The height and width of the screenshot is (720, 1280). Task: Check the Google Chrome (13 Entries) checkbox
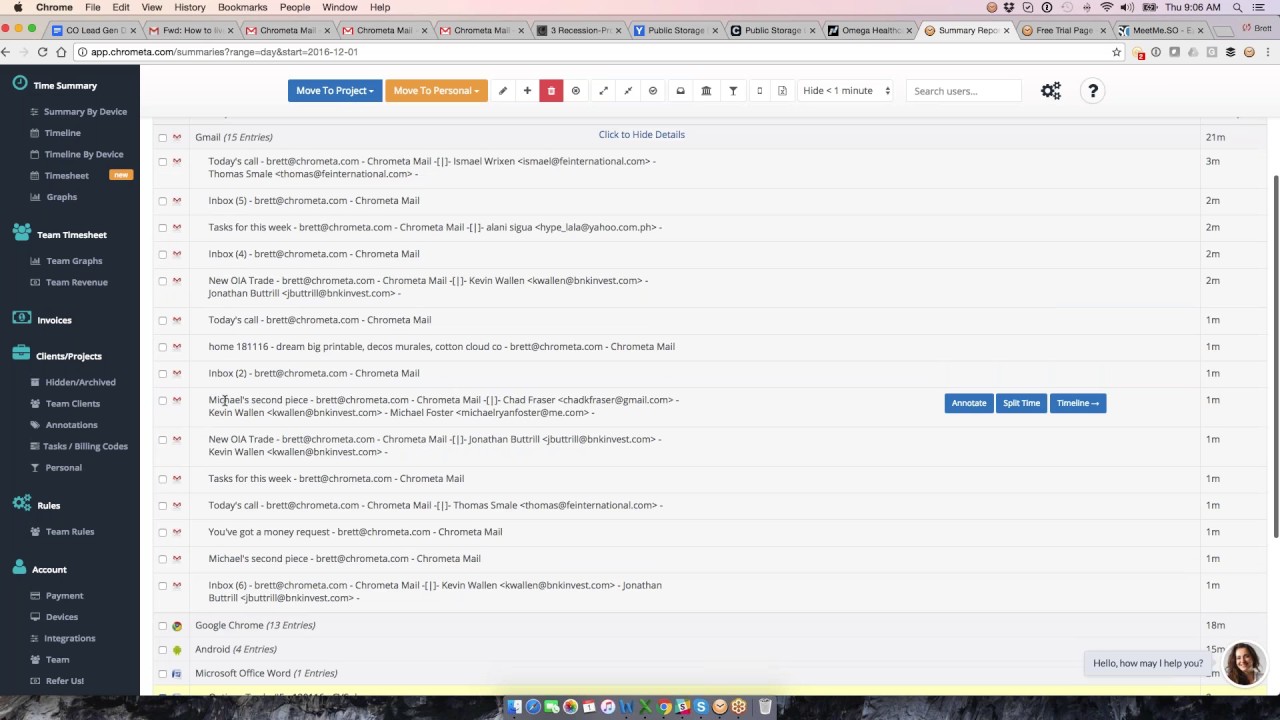pos(162,626)
